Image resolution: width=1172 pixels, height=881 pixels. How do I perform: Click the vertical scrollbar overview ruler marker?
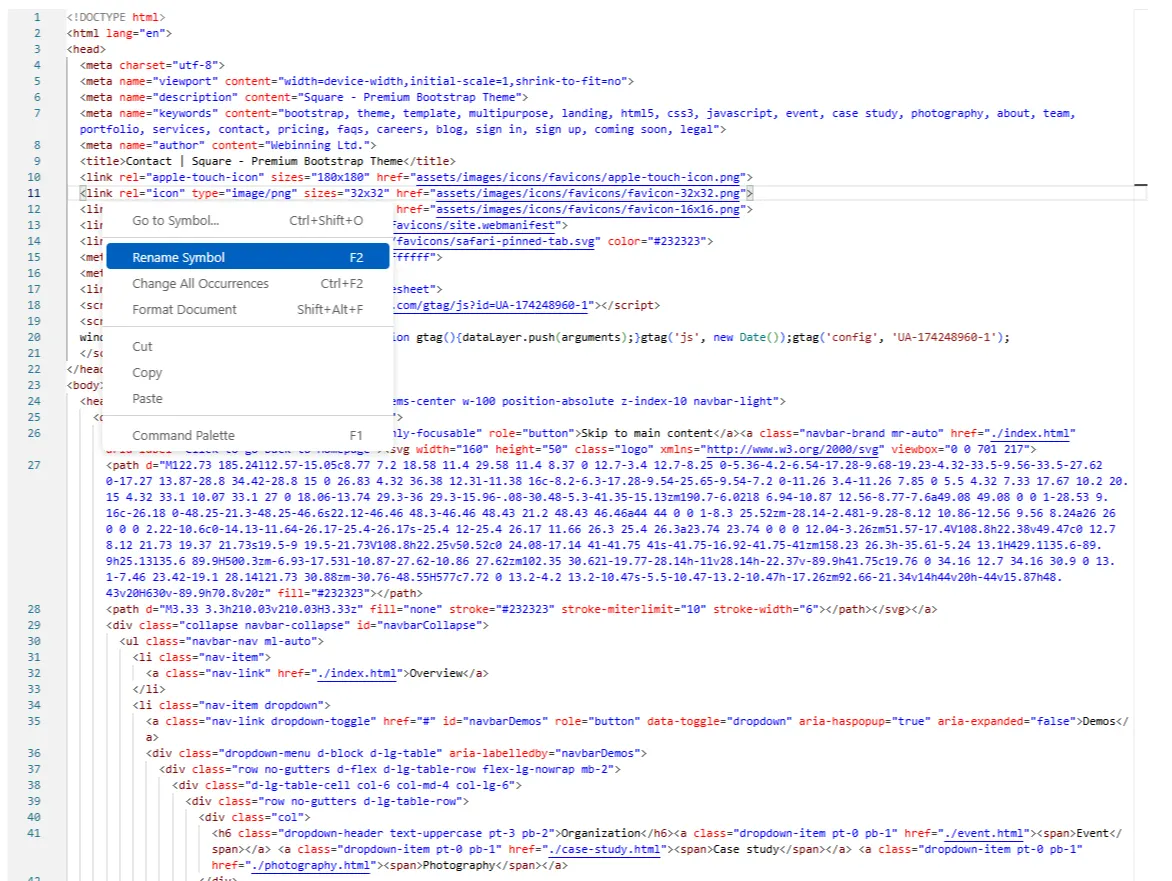(1141, 184)
